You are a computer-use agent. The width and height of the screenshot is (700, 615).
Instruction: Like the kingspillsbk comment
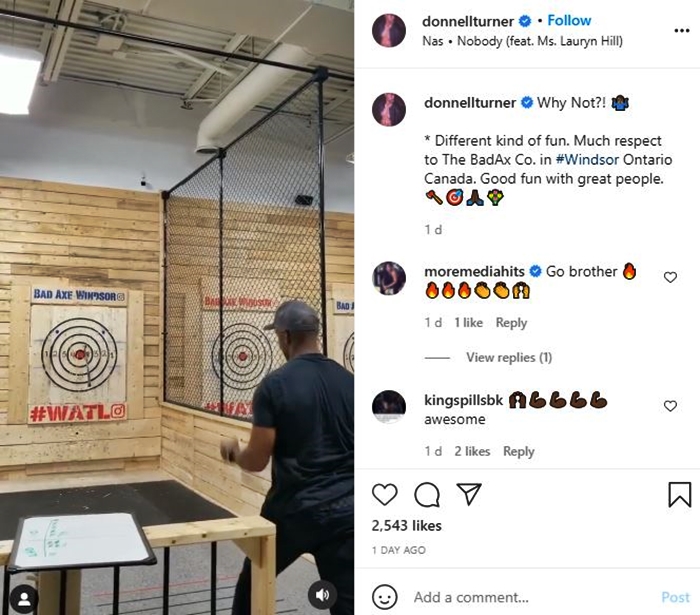(670, 406)
